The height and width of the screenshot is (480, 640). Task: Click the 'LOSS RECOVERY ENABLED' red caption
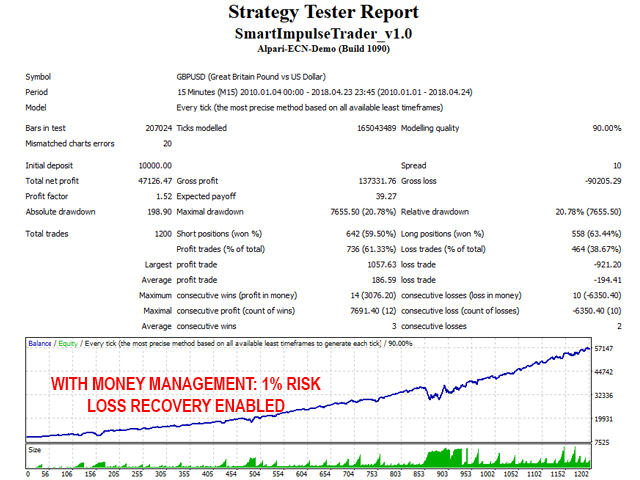(x=186, y=406)
